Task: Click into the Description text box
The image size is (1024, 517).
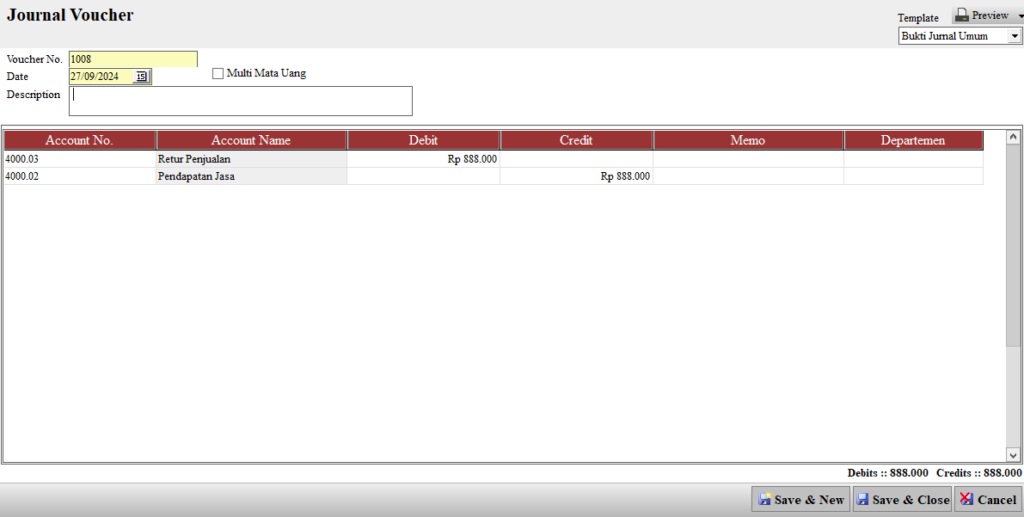Action: (240, 101)
